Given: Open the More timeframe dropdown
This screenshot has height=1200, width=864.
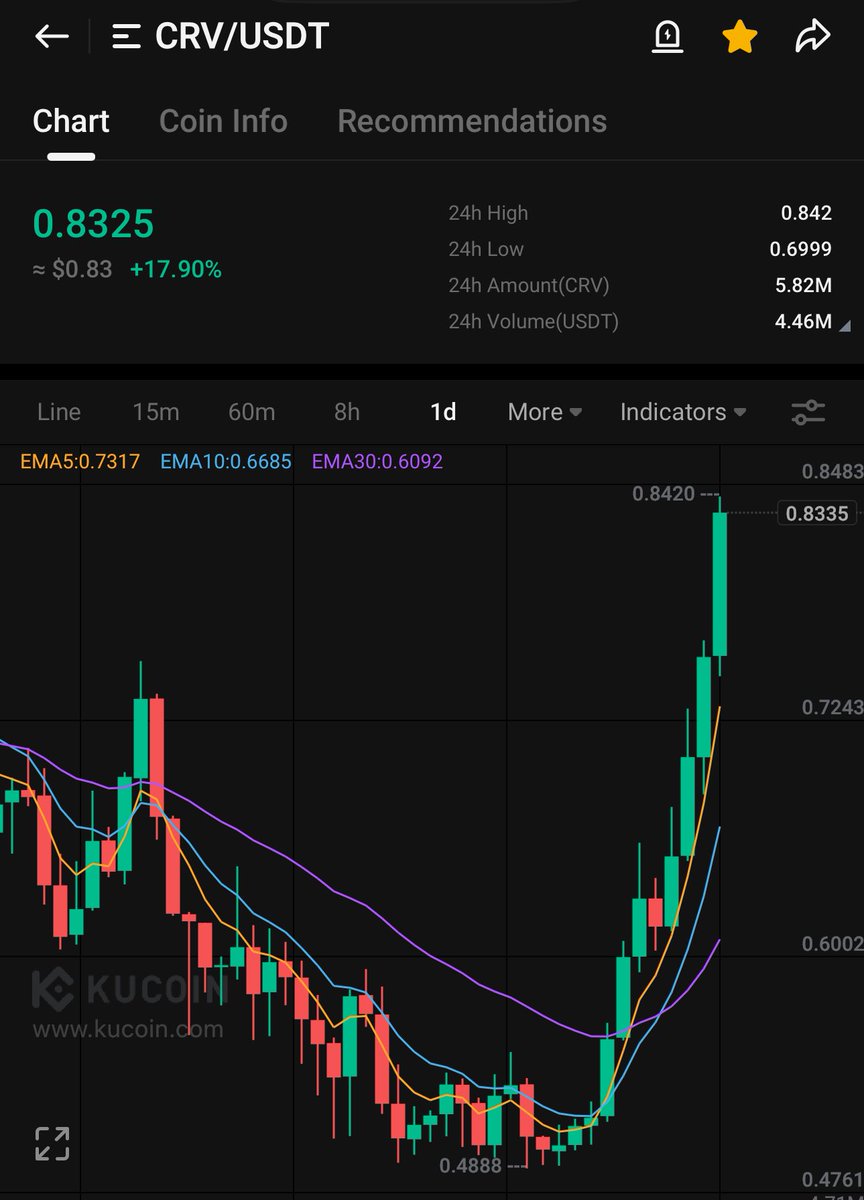Looking at the screenshot, I should 543,412.
